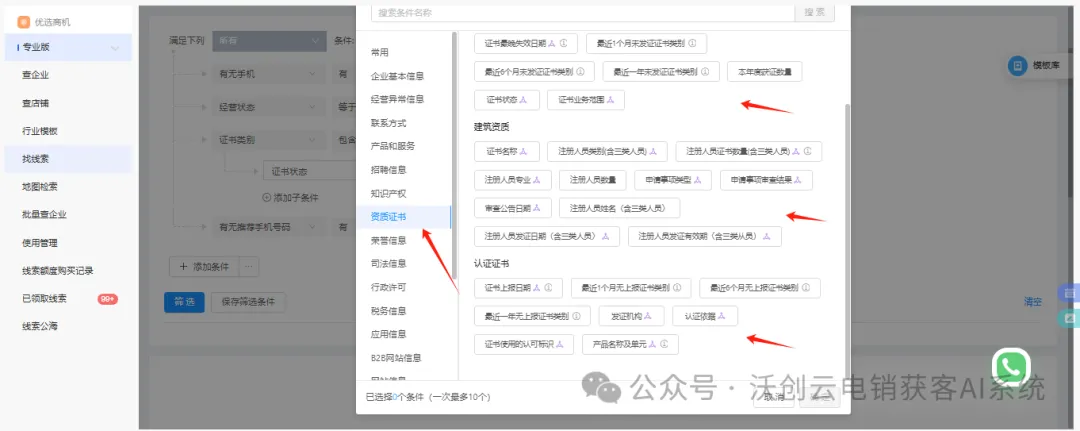Viewport: 1080px width, 431px height.
Task: Select the 经营异常信息 category
Action: [397, 99]
